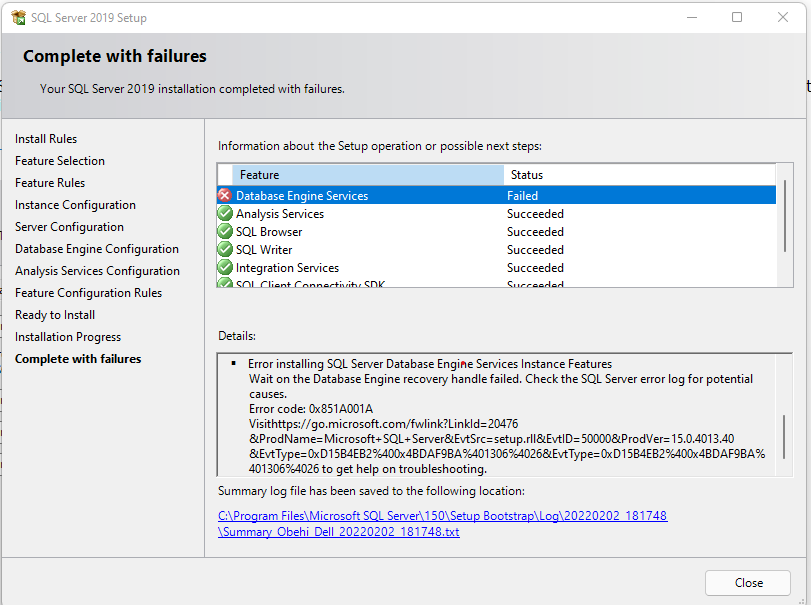The image size is (811, 605).
Task: Close the setup window via title bar X
Action: point(783,18)
